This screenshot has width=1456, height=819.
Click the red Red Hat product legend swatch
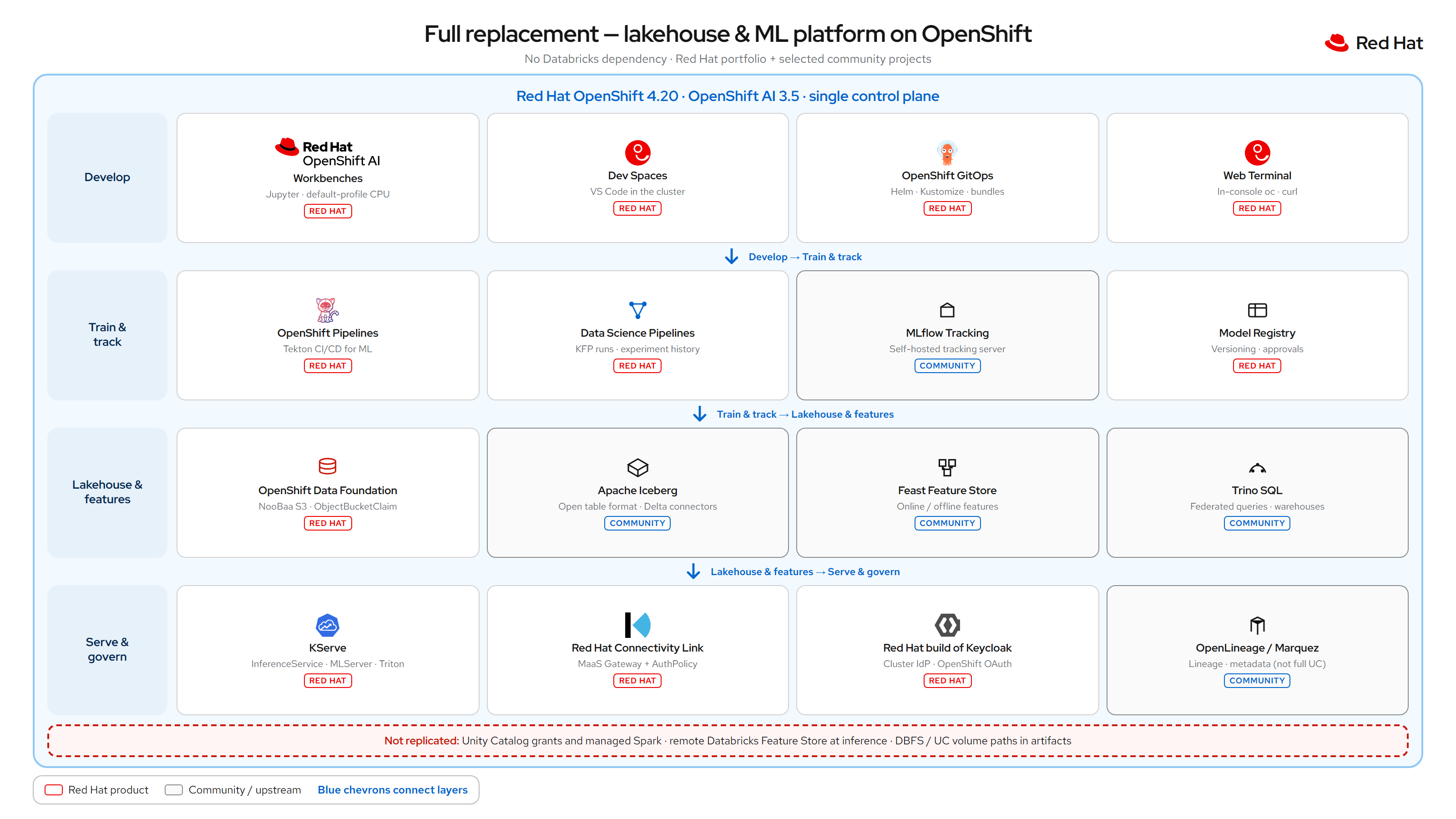[x=54, y=789]
